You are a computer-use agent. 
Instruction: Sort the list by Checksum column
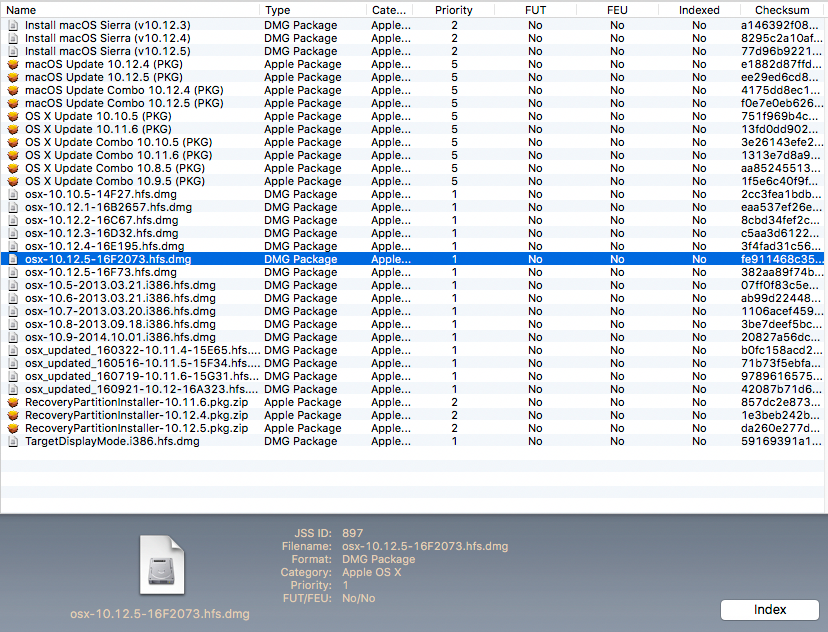[783, 10]
